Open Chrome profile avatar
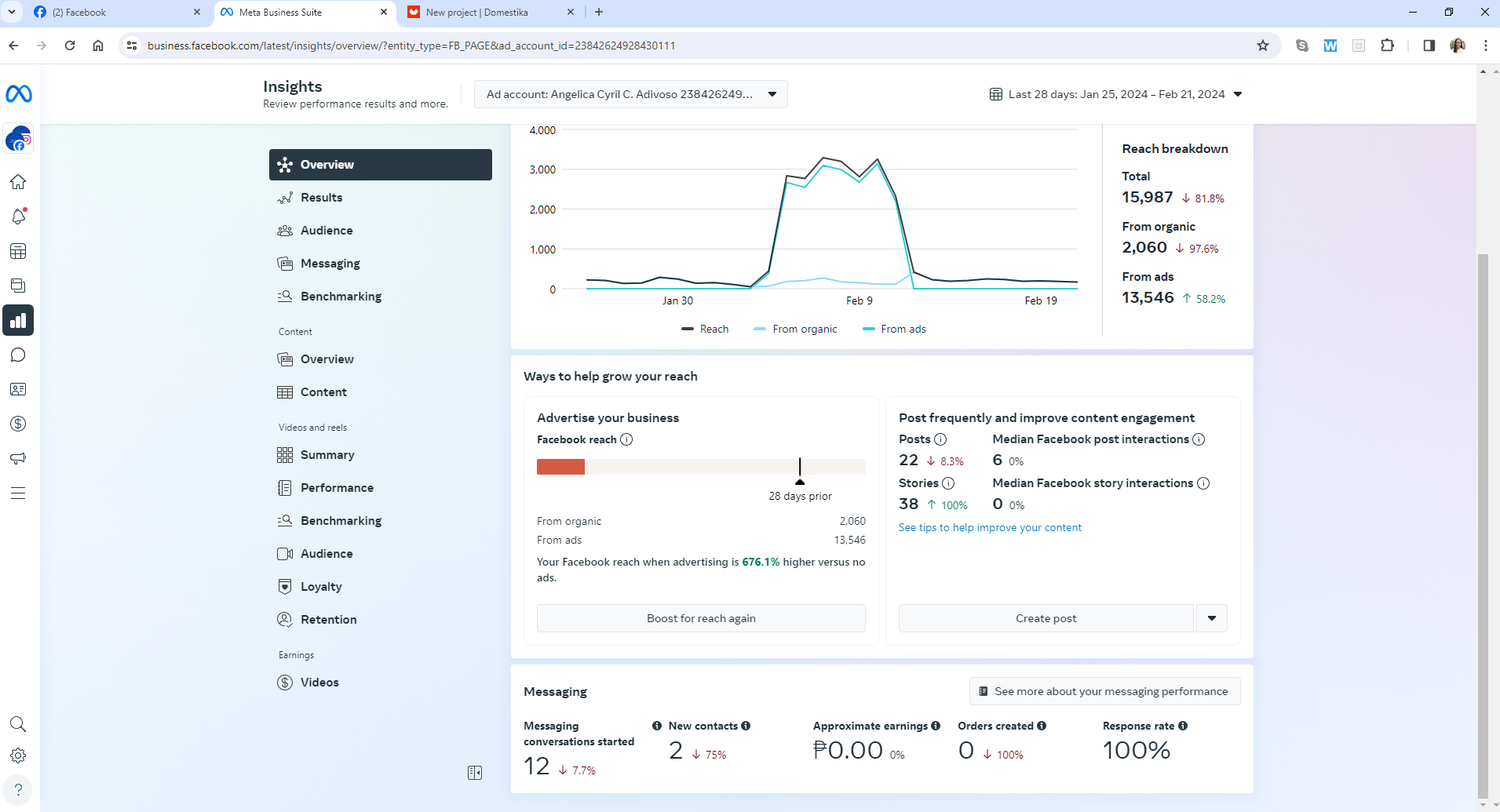 (x=1458, y=46)
